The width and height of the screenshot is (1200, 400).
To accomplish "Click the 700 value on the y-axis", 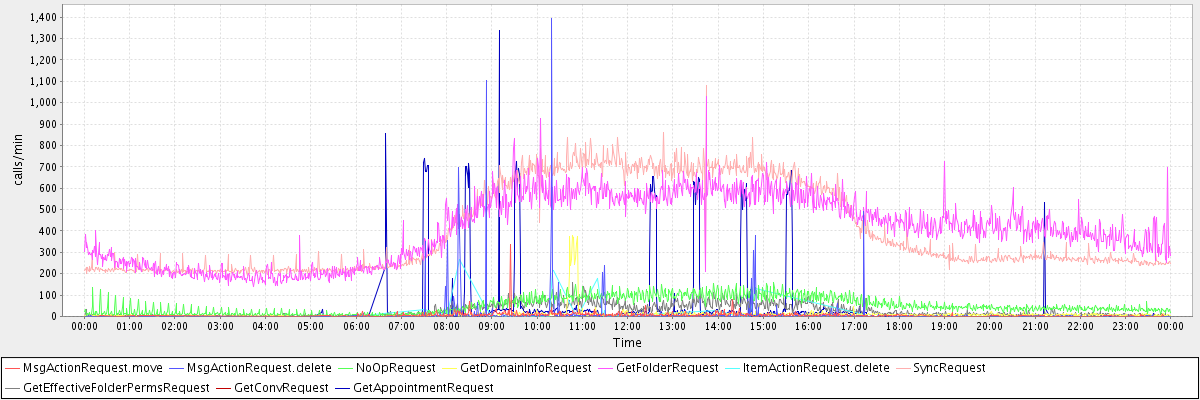I will pyautogui.click(x=49, y=167).
